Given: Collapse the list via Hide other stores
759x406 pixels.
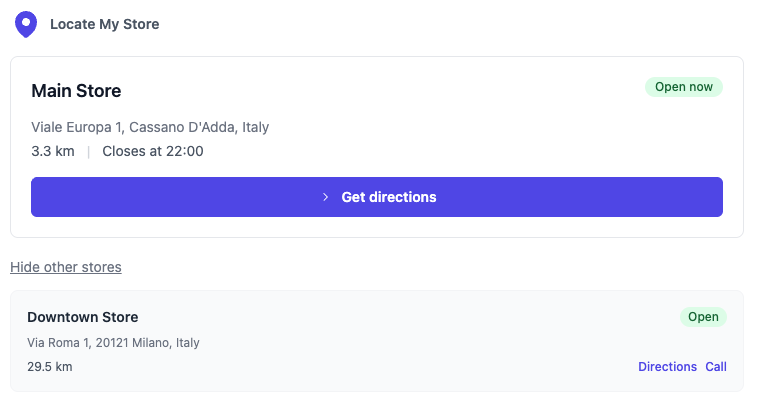Looking at the screenshot, I should click(x=66, y=267).
